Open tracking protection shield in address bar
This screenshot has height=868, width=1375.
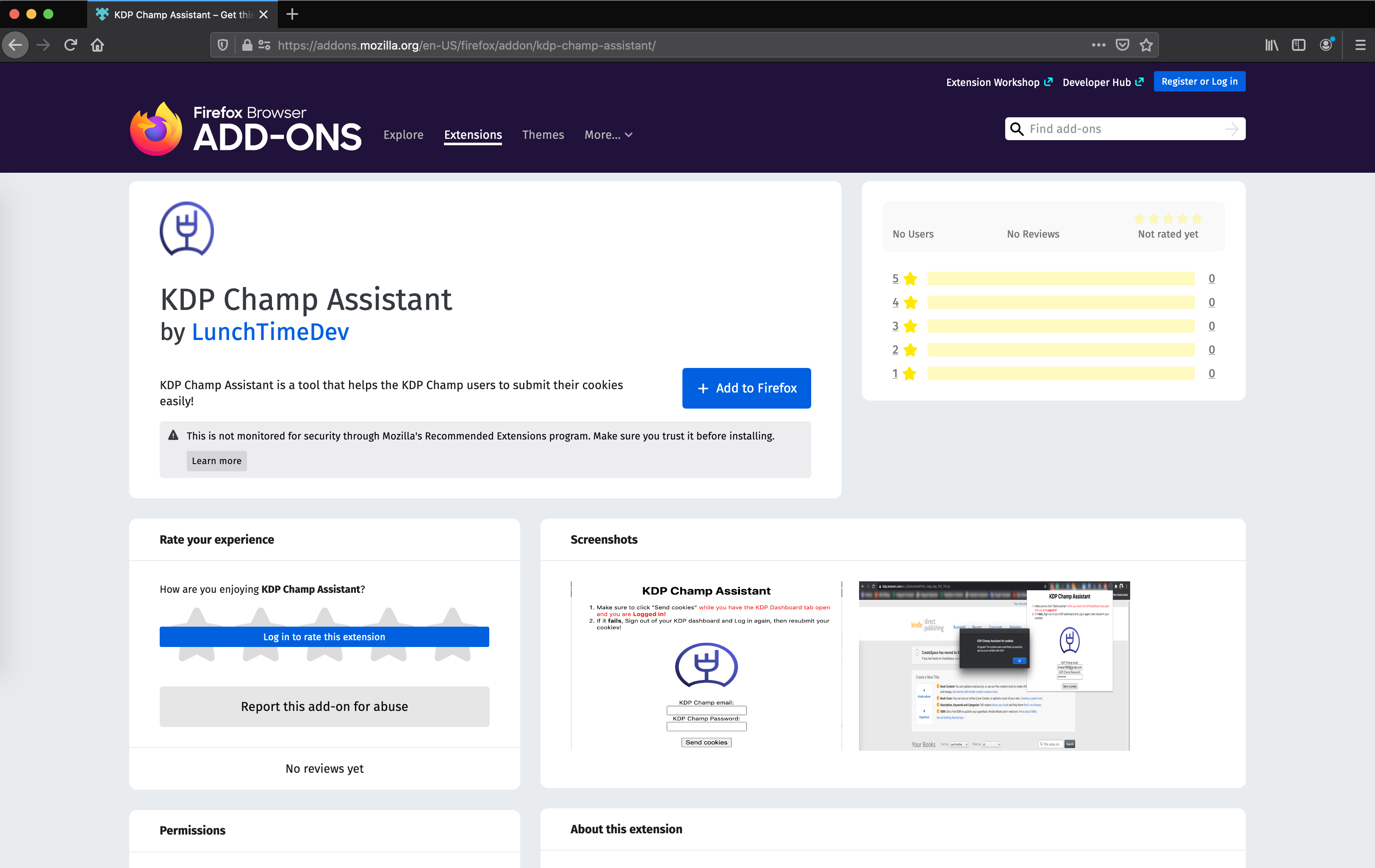tap(223, 45)
